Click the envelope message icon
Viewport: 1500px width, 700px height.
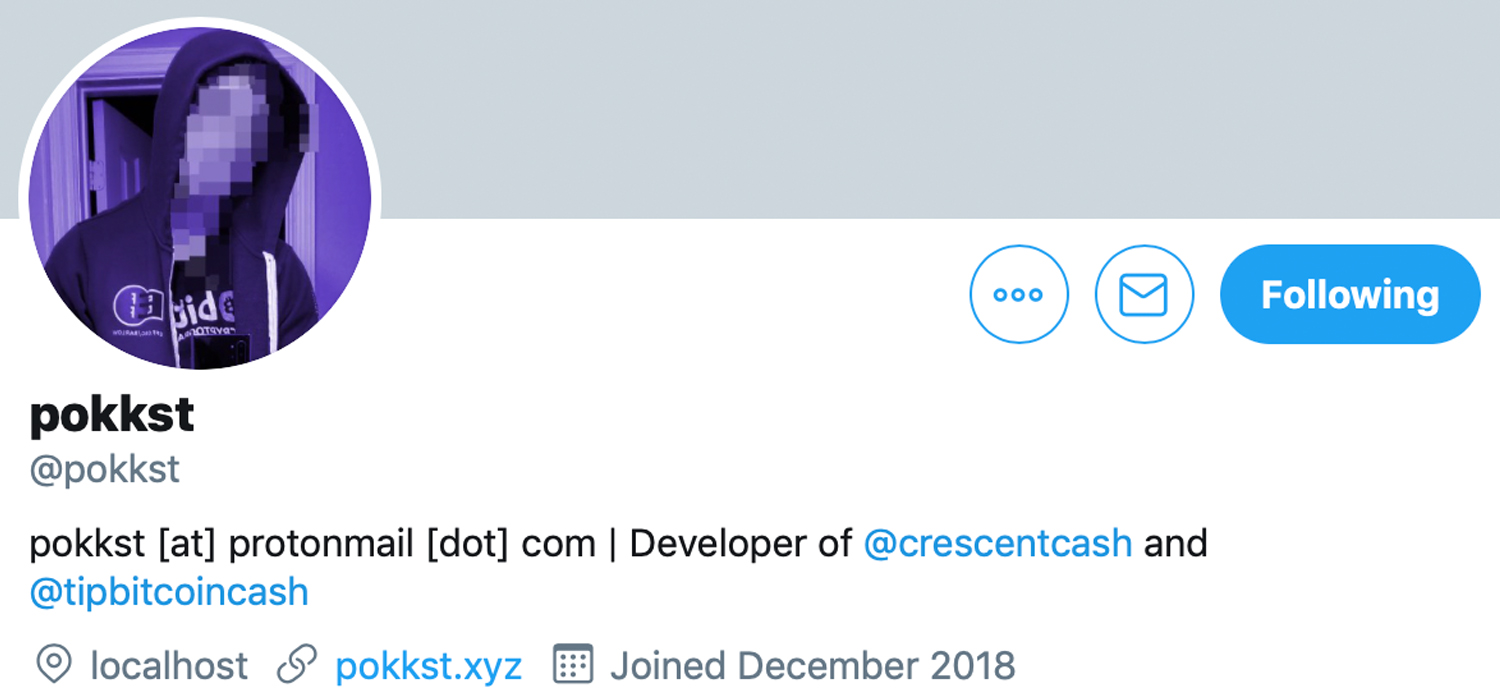[x=1144, y=295]
